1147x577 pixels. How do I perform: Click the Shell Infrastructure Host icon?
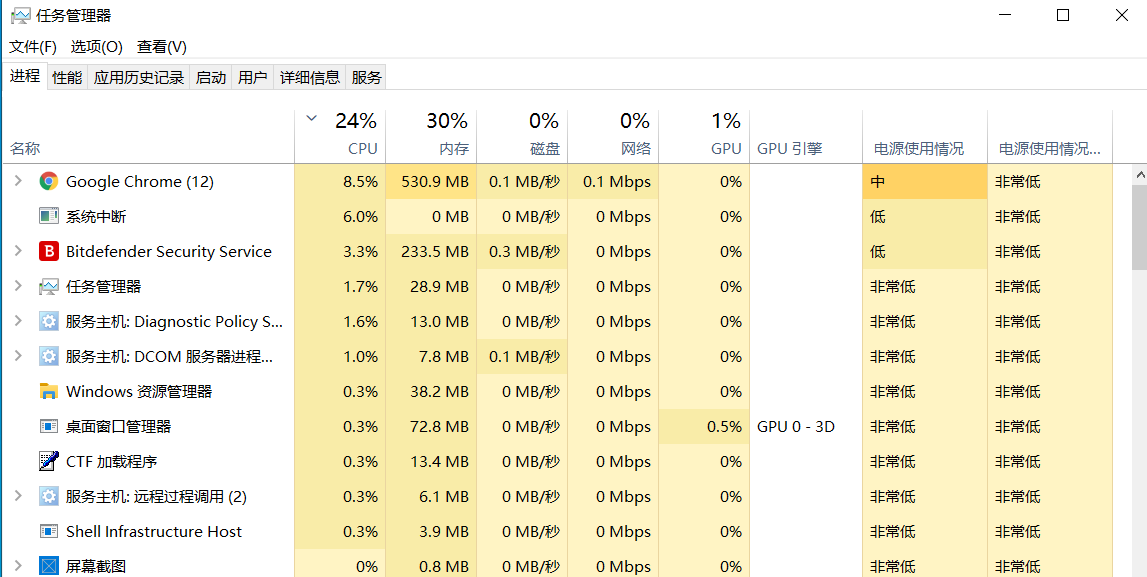[48, 531]
